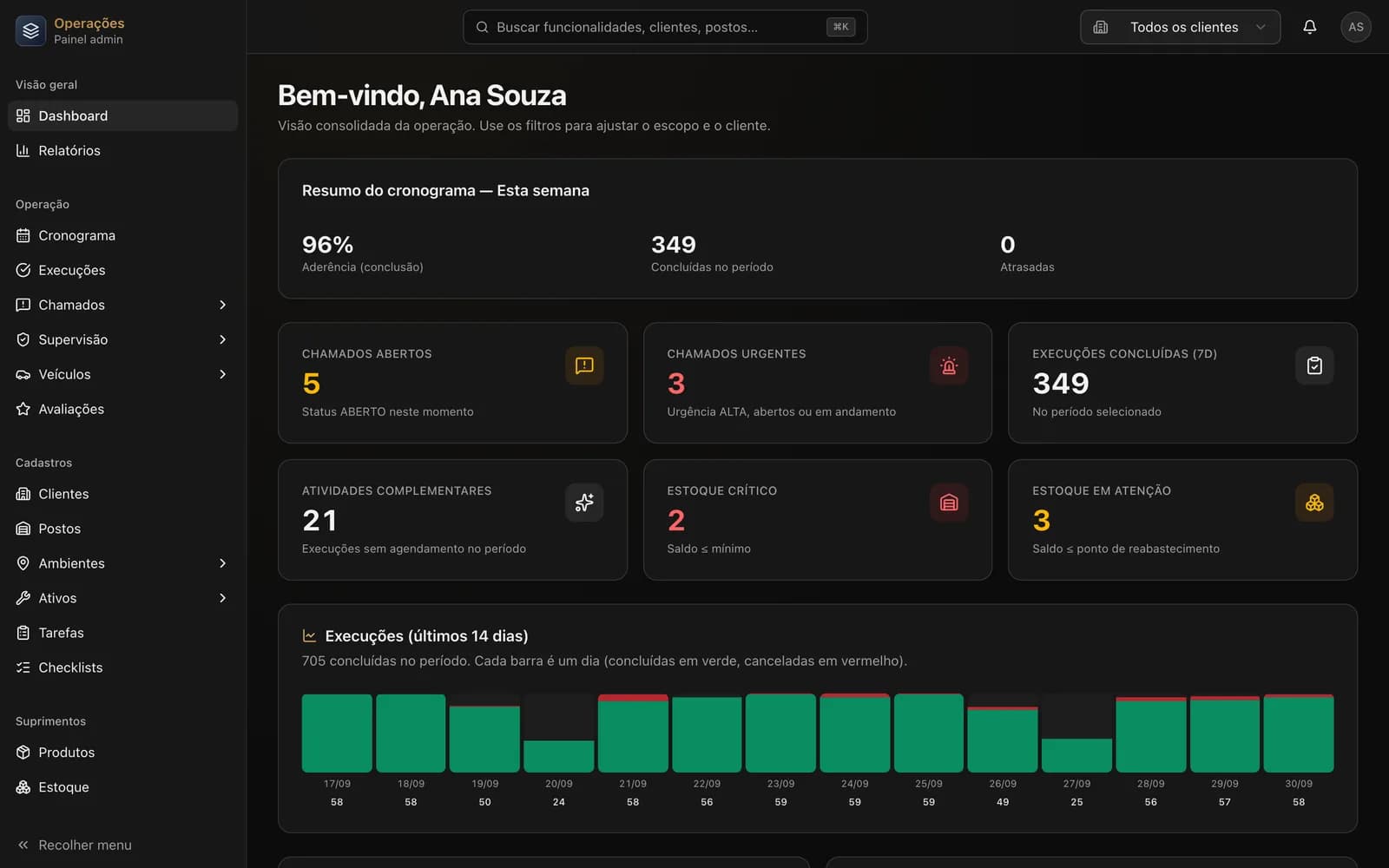Click the notification bell icon
Screen dimensions: 1389x868
point(1309,27)
